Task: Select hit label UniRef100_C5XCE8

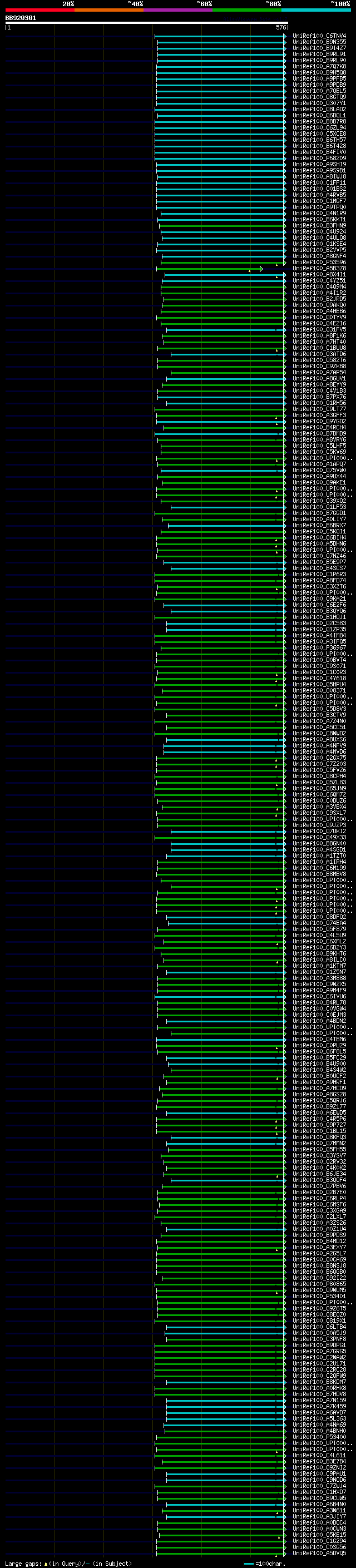Action: point(319,135)
